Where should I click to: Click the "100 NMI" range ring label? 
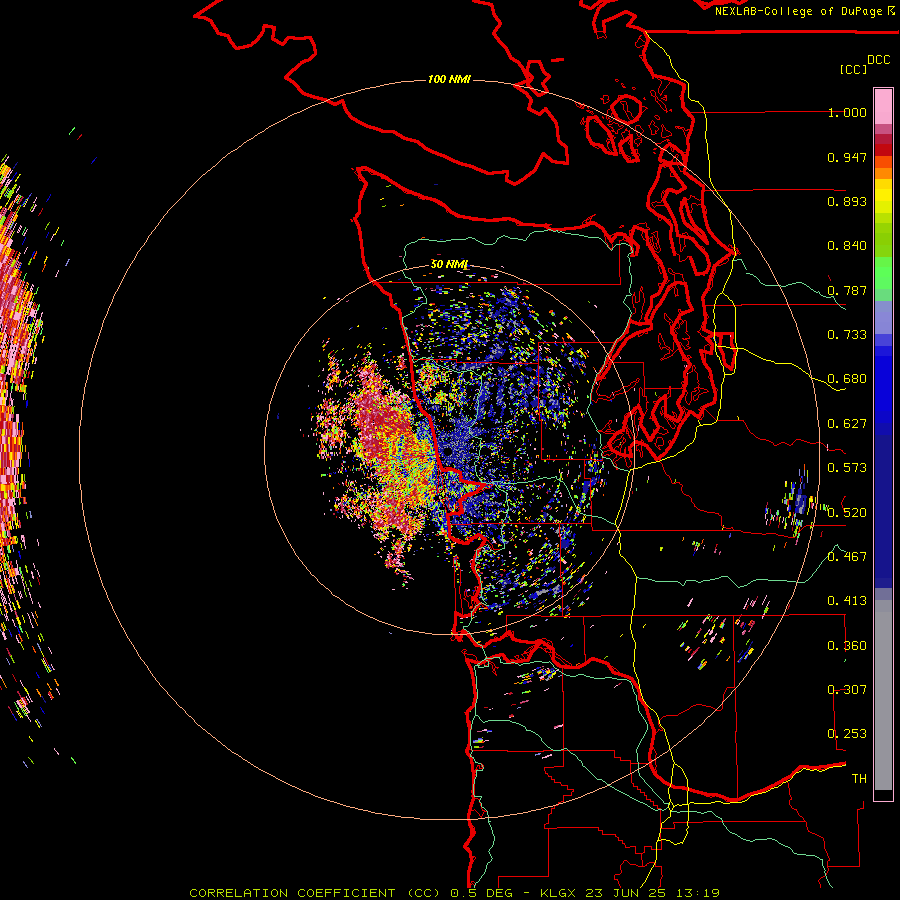click(449, 79)
